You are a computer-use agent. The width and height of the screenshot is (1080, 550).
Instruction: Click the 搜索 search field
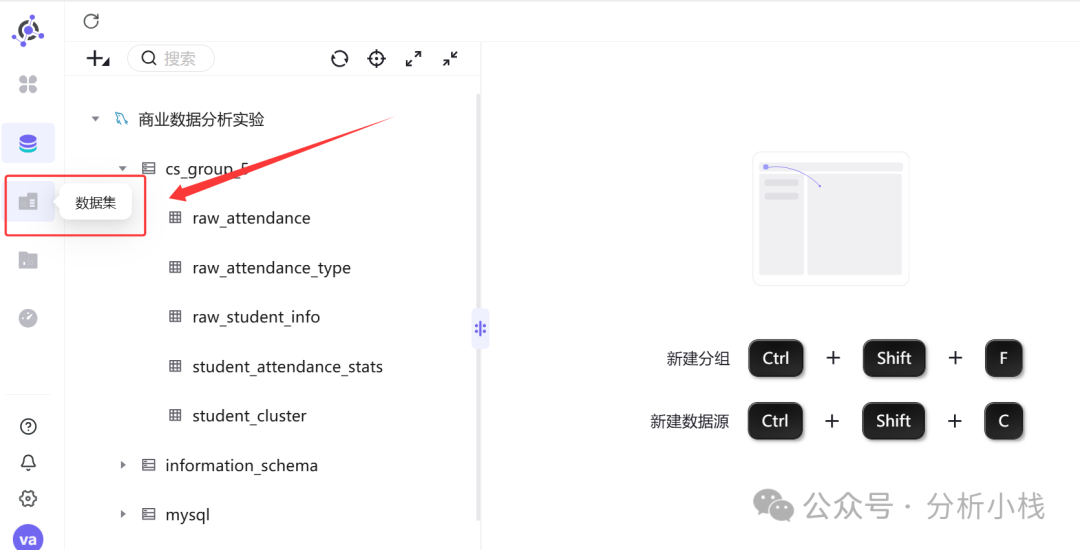171,59
